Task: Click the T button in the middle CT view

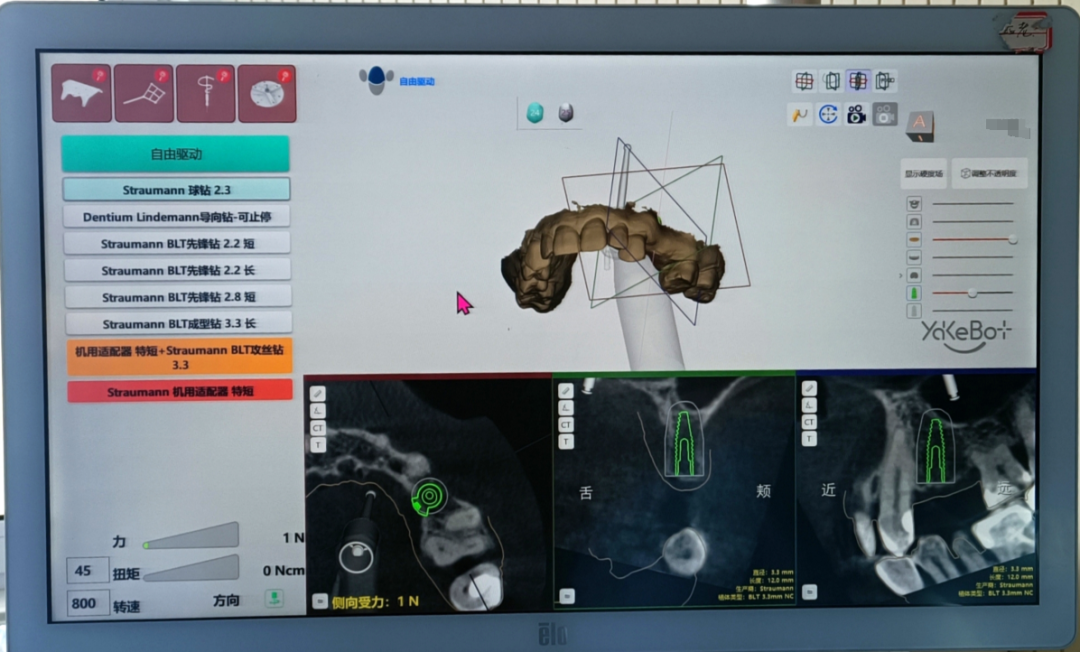Action: [566, 441]
